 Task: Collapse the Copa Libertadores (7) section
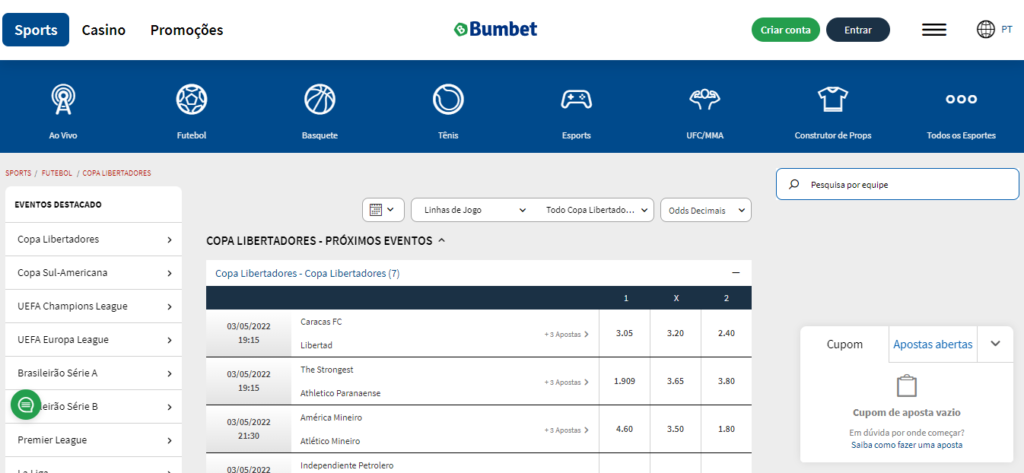point(735,273)
